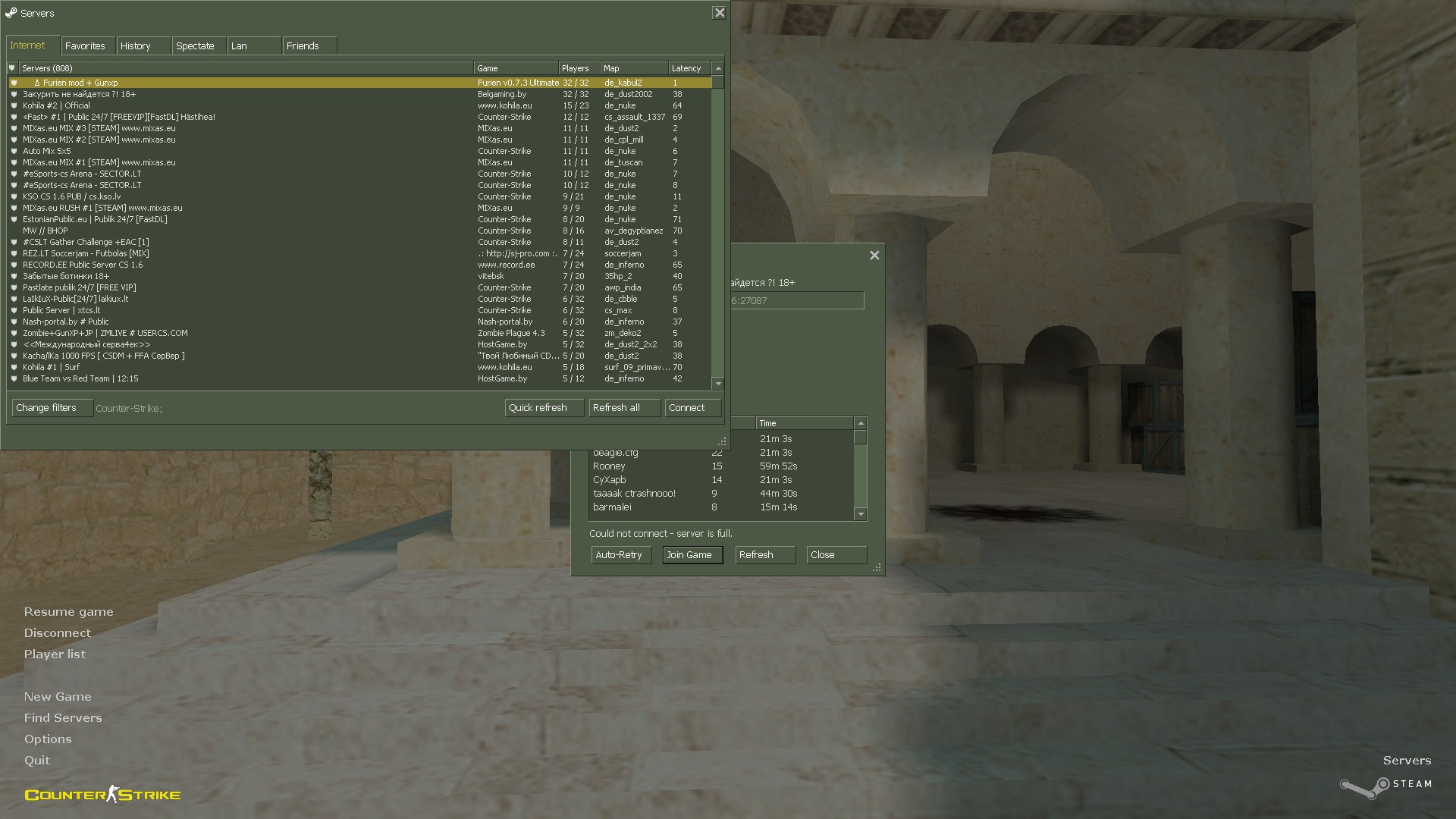
Task: Select player Rooney in the player list
Action: (721, 466)
